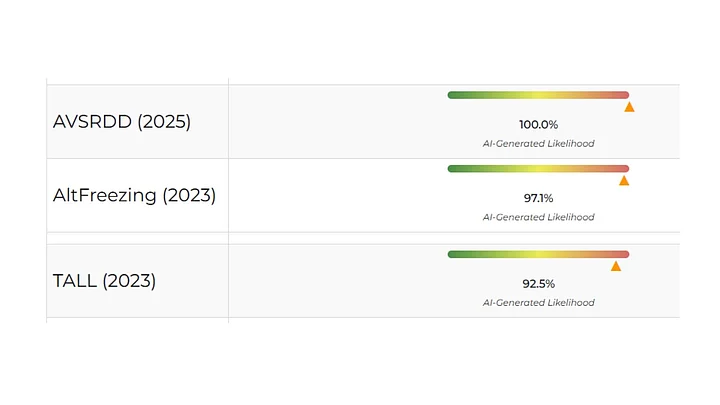Click the orange triangle marker for AVSRDD

click(x=629, y=107)
